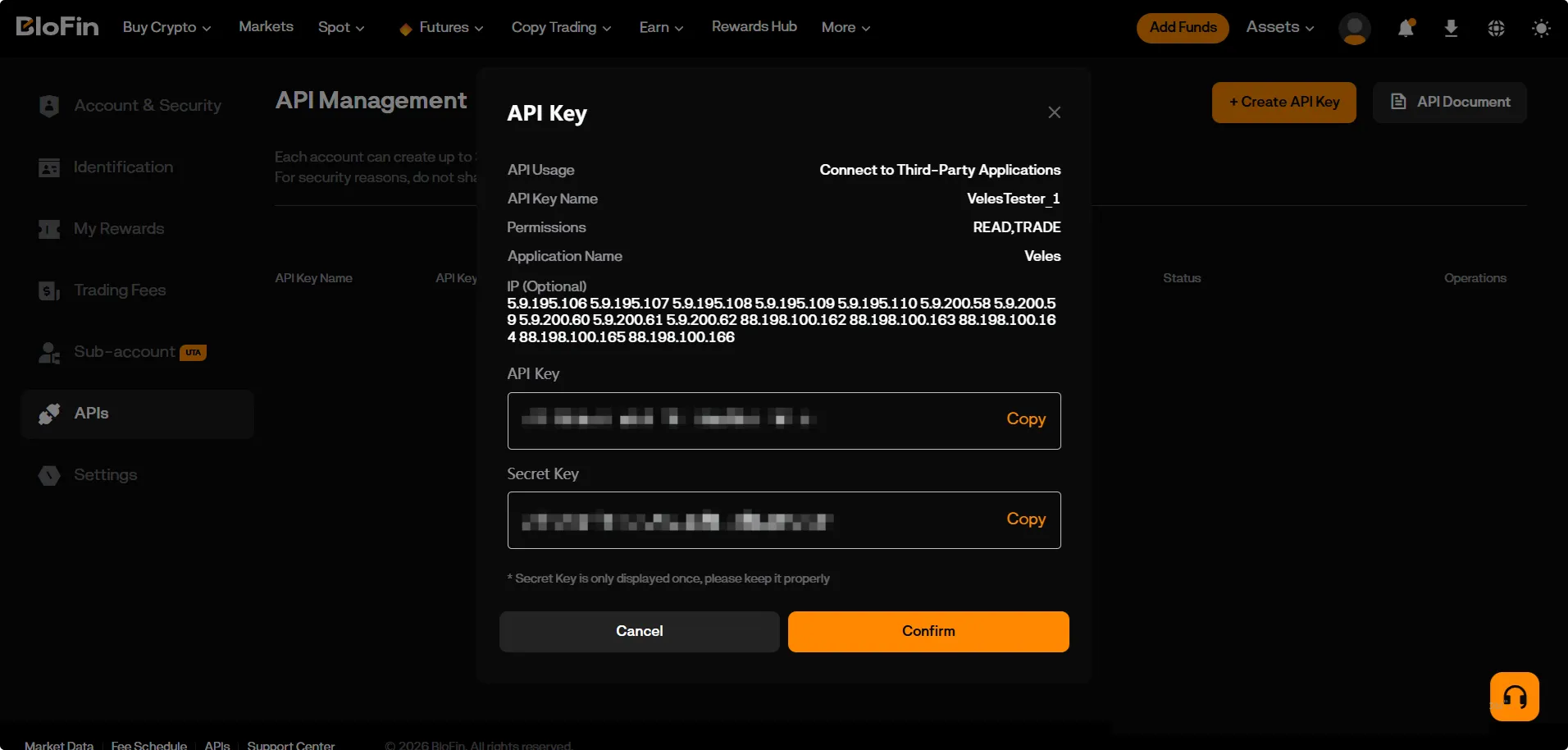Expand the More dropdown
The image size is (1568, 750).
[846, 27]
